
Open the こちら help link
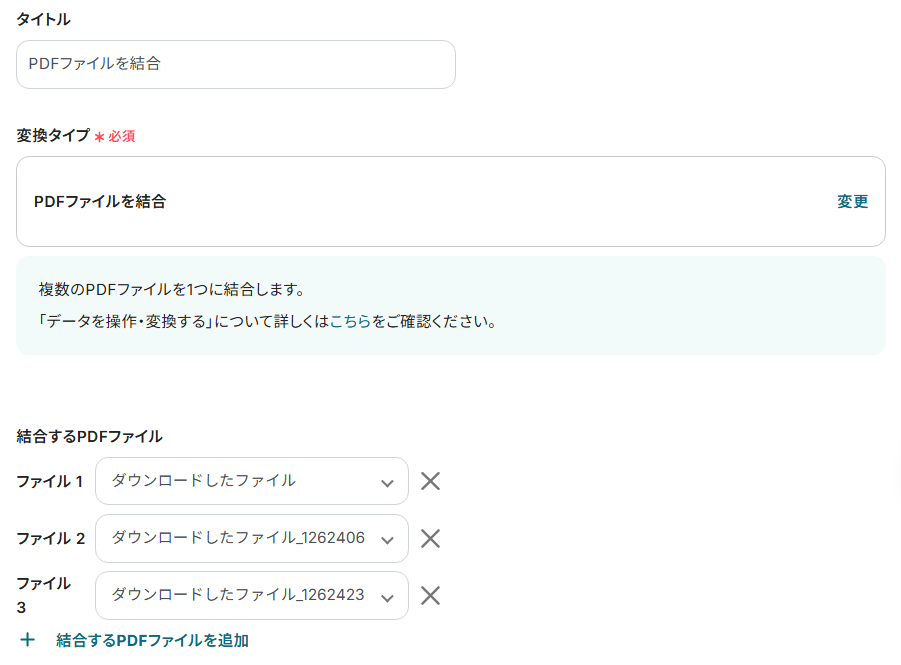(350, 322)
